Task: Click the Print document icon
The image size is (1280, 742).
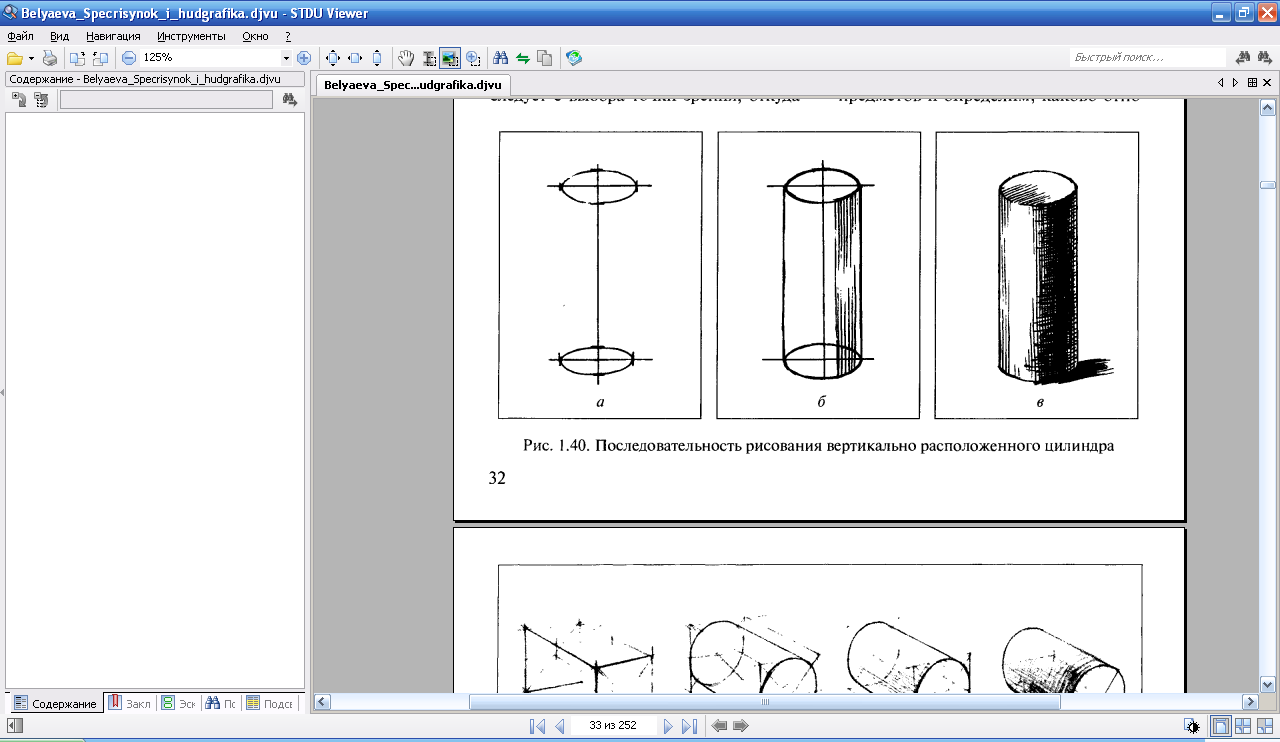Action: 49,58
